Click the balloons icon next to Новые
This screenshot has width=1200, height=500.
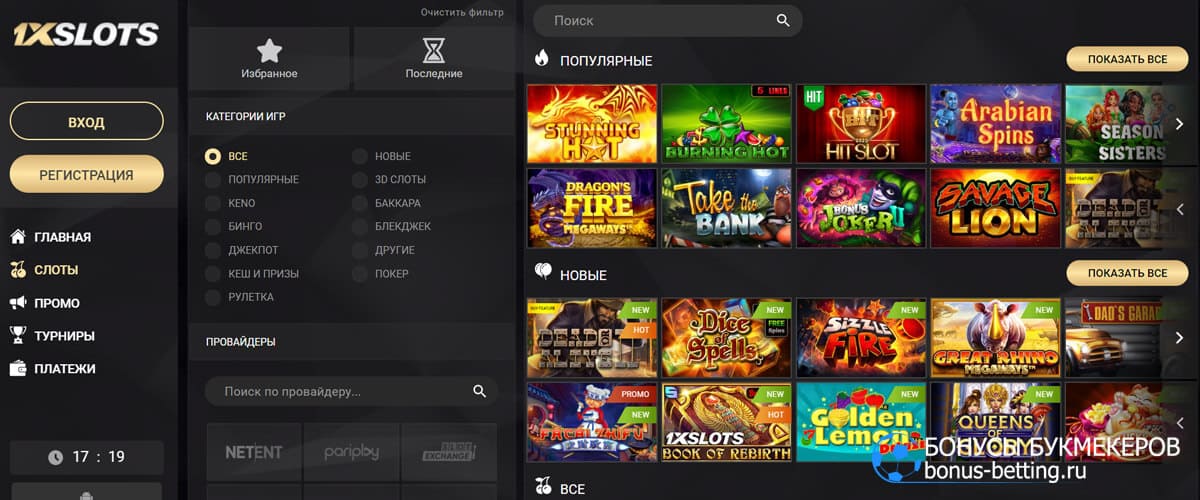pos(543,272)
